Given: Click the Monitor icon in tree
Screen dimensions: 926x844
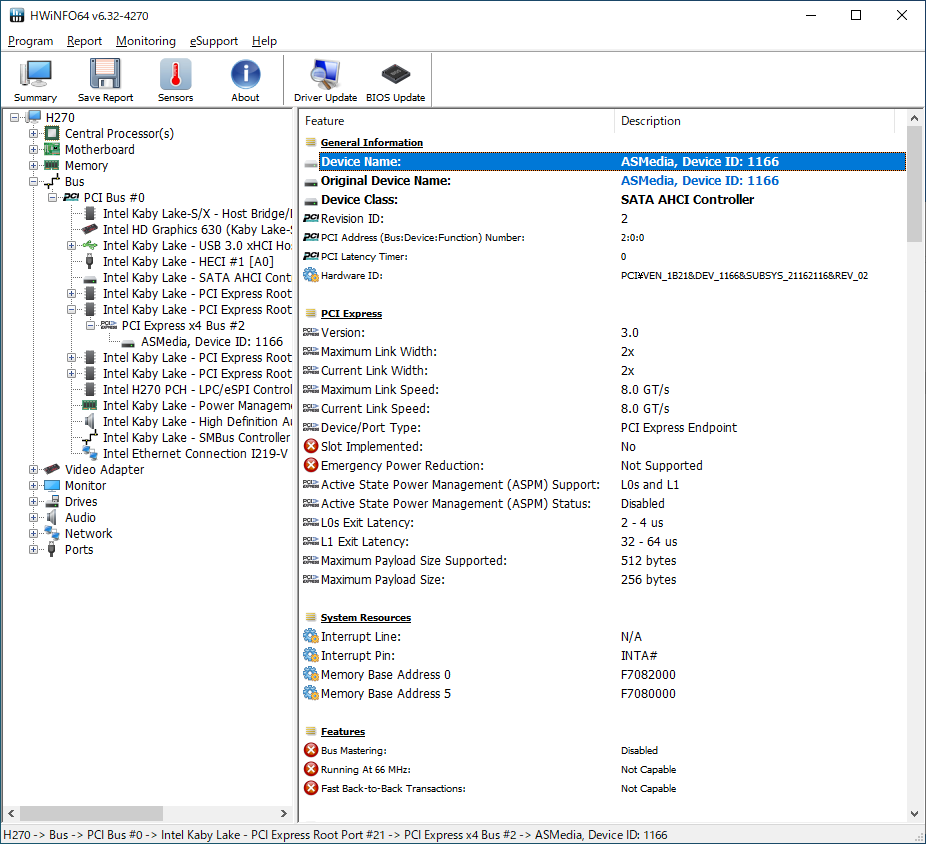Looking at the screenshot, I should click(52, 485).
